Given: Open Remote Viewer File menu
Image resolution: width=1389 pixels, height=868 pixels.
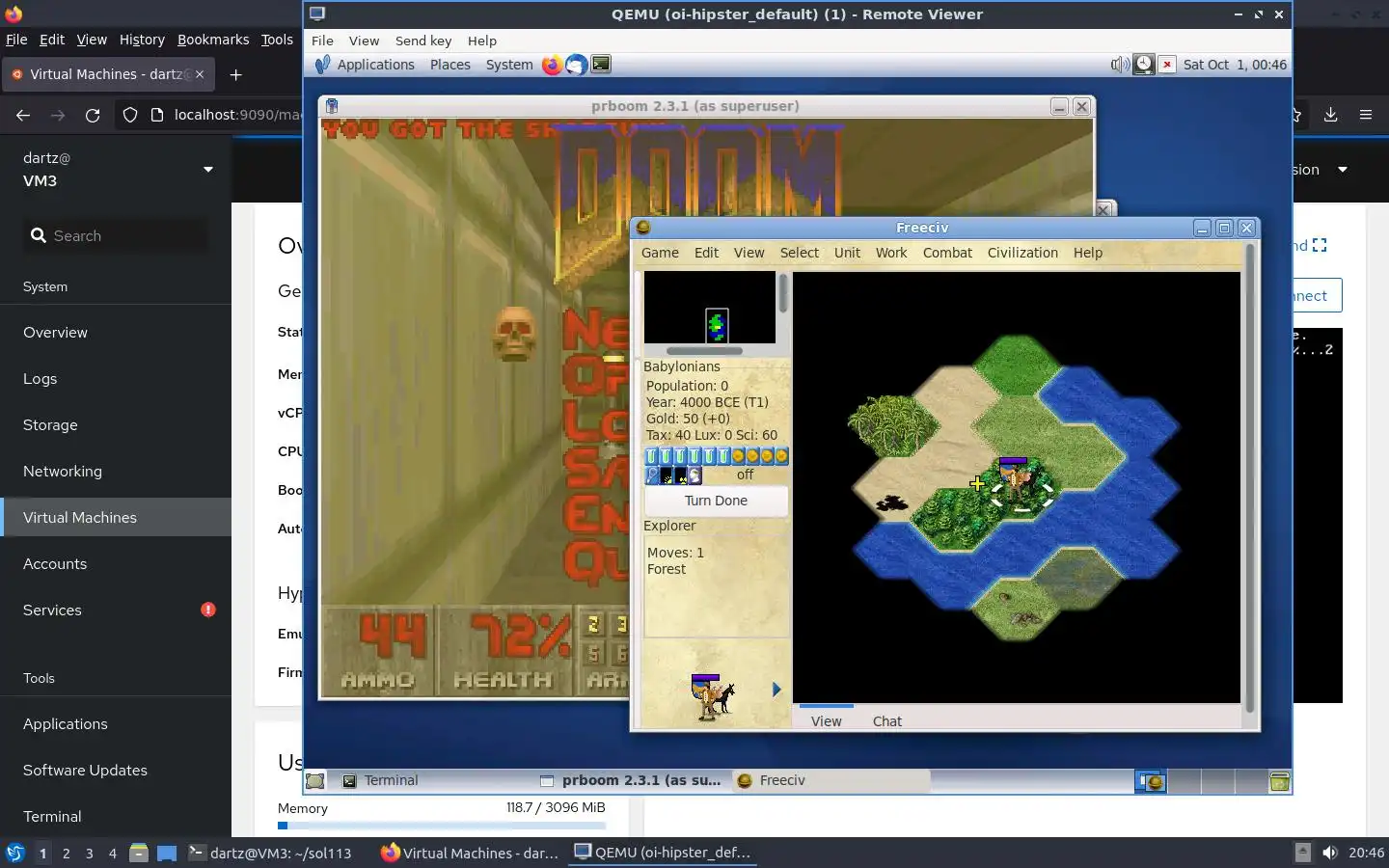Looking at the screenshot, I should tap(322, 41).
